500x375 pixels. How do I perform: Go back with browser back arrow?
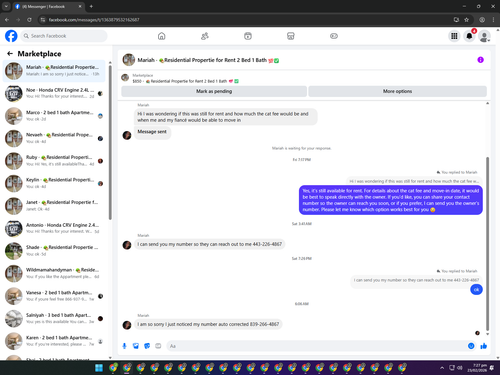[x=7, y=20]
